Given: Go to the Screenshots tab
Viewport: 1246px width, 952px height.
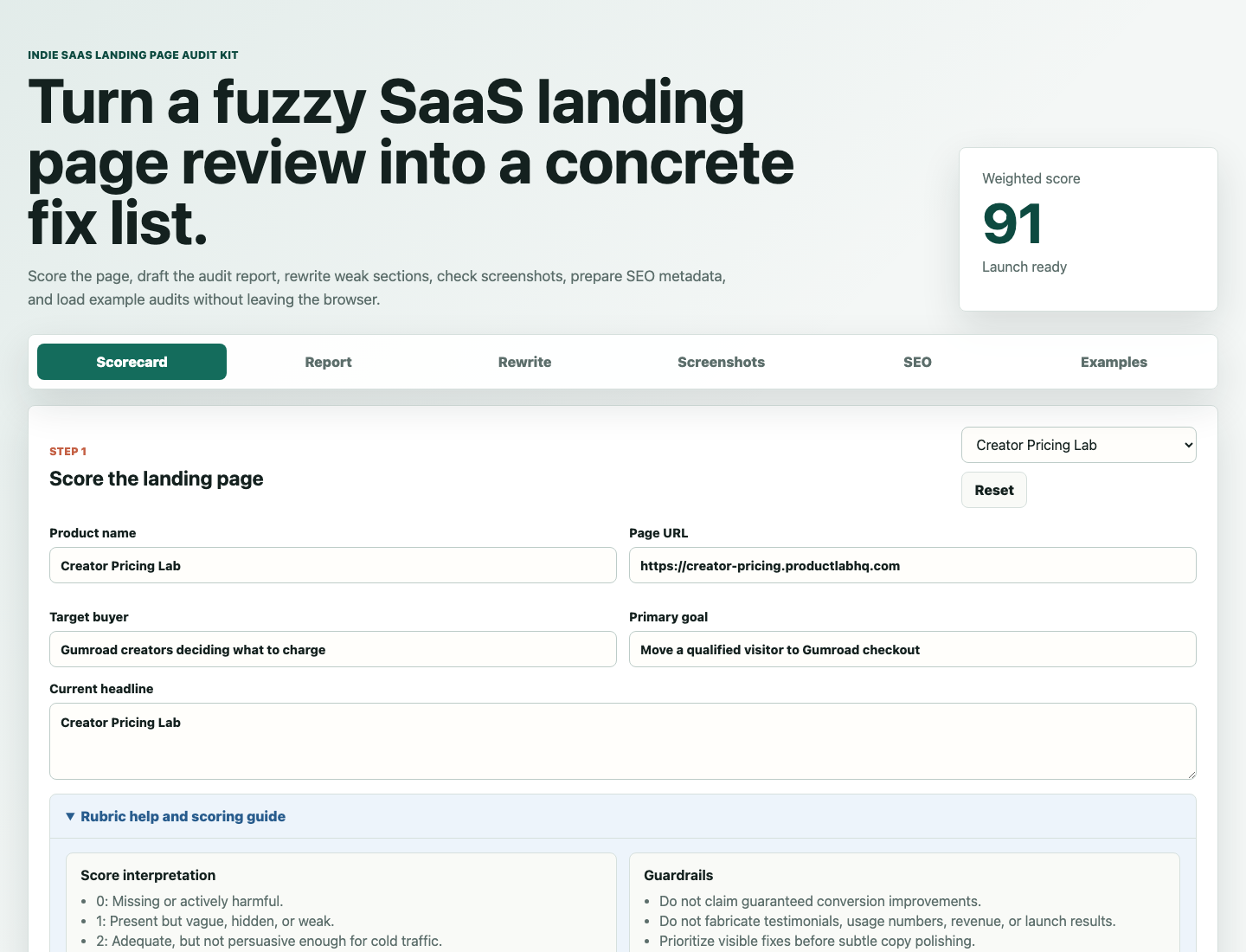Looking at the screenshot, I should click(x=721, y=362).
